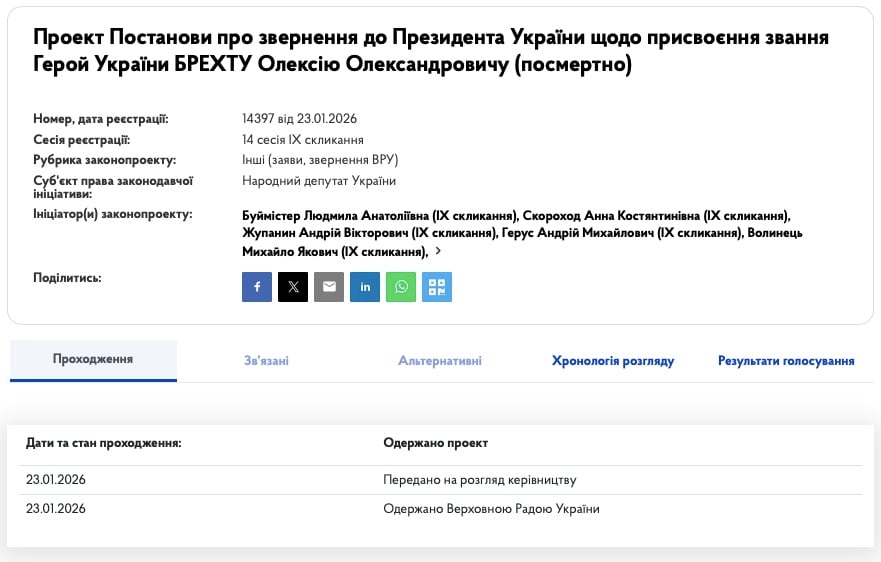Click the Поділитись label
The height and width of the screenshot is (562, 881).
[x=67, y=278]
